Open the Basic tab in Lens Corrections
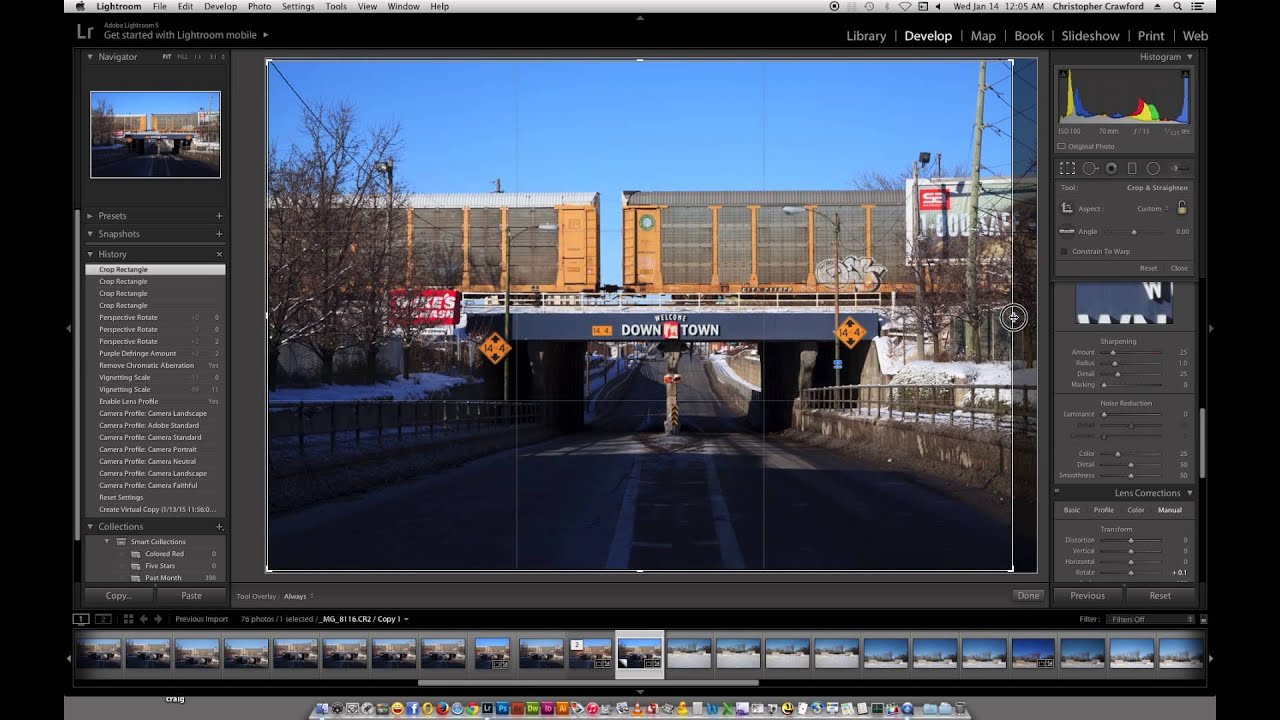The width and height of the screenshot is (1280, 720). click(x=1071, y=510)
